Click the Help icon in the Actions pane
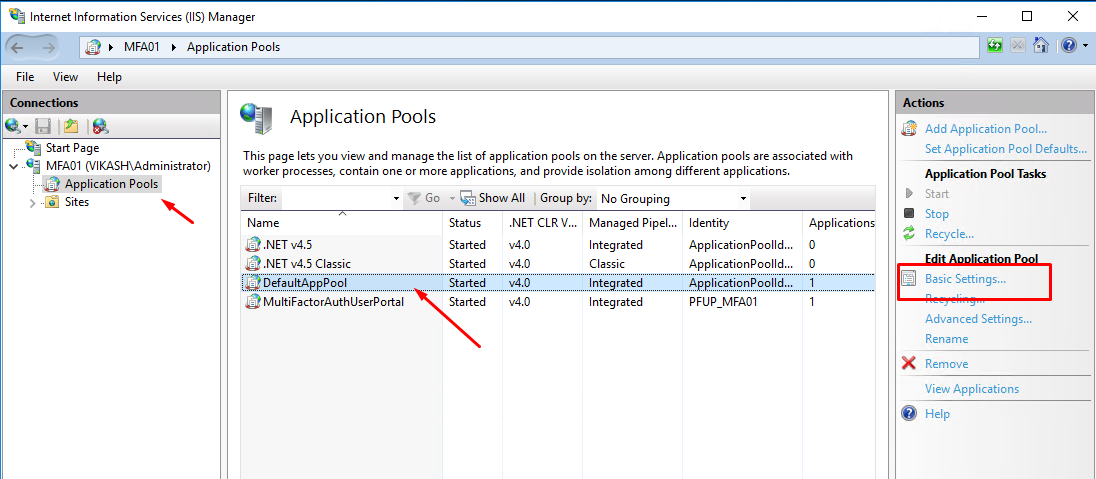 (909, 413)
